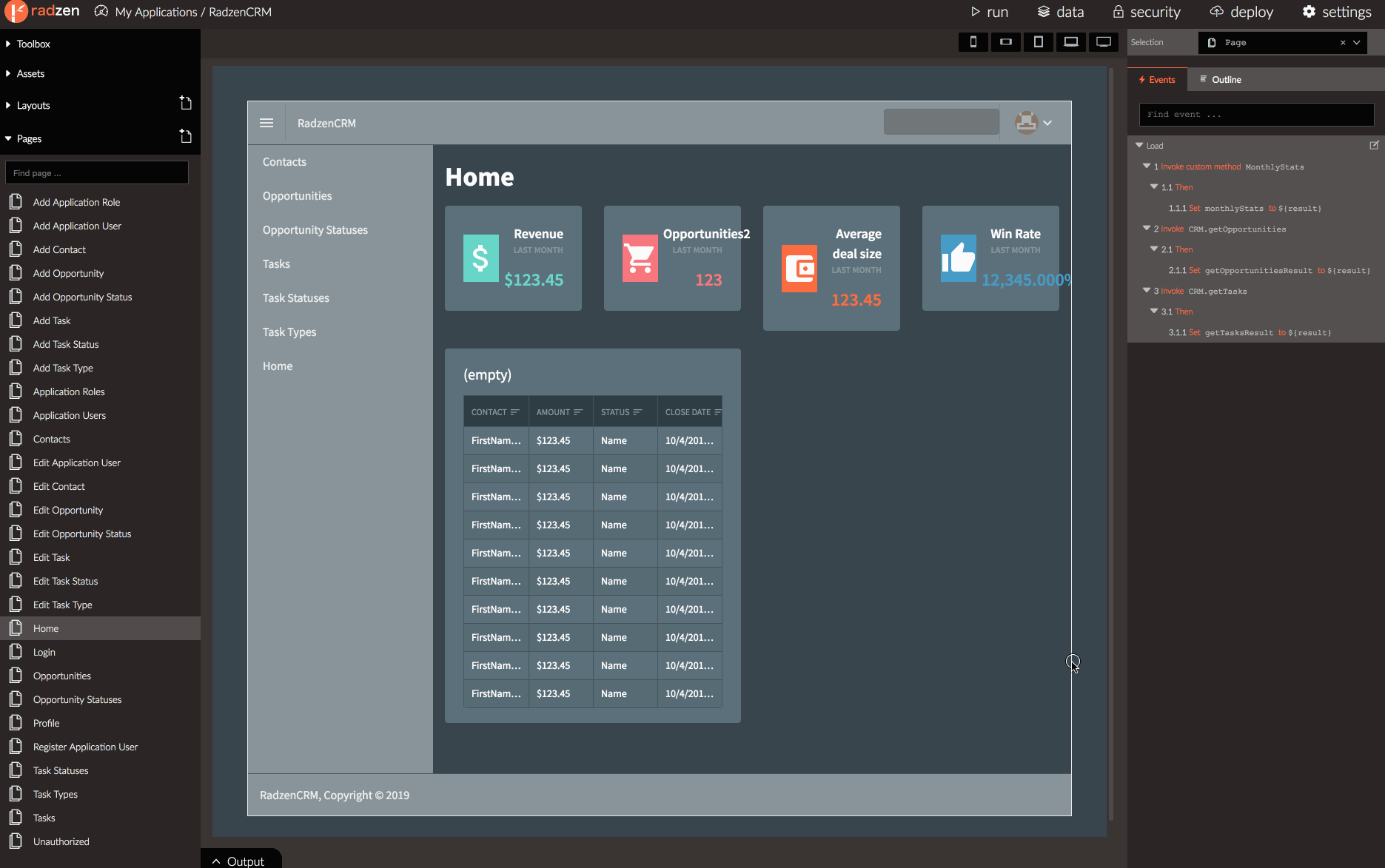Click the Average deal size wallet icon
1385x868 pixels.
click(799, 269)
